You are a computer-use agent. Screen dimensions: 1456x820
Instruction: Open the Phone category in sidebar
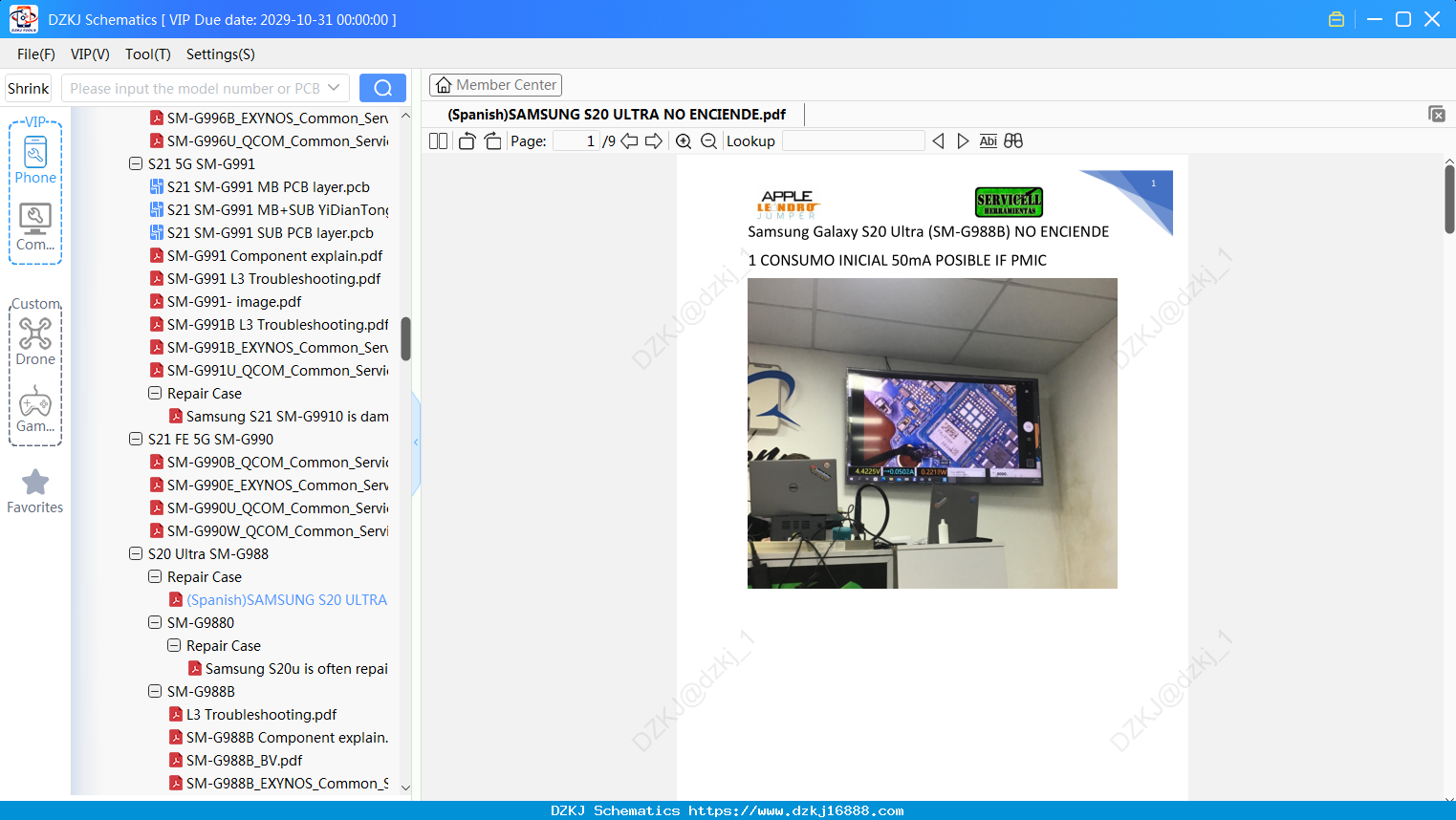tap(35, 160)
